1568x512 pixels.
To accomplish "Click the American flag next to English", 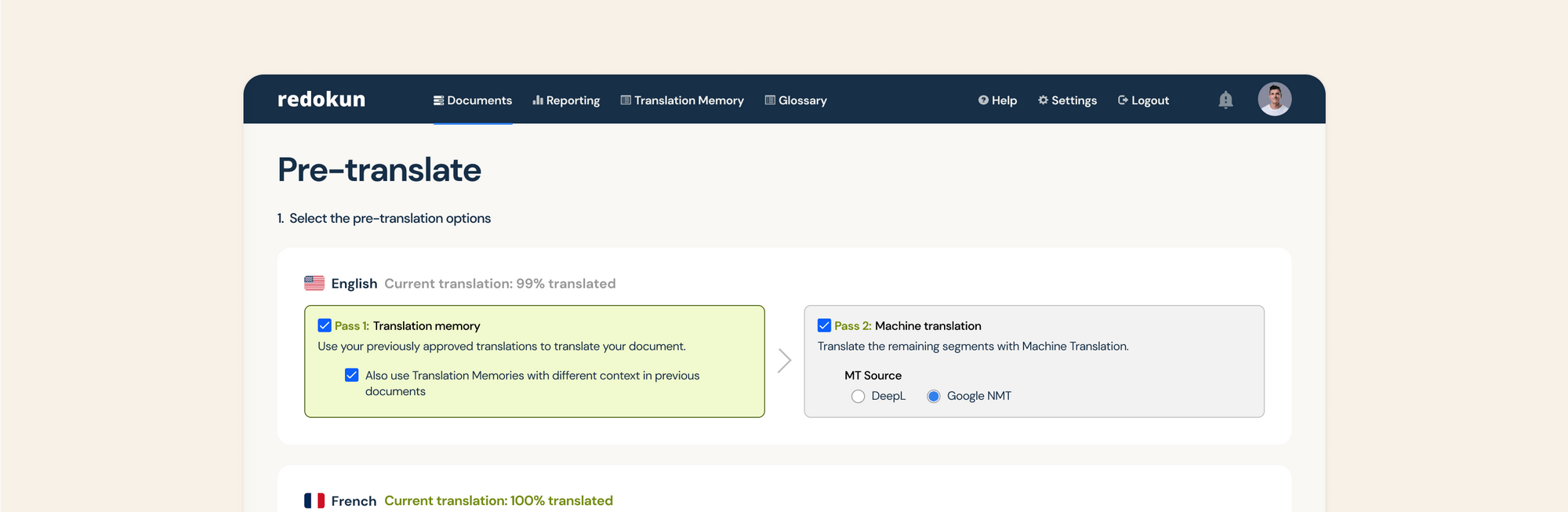I will point(313,282).
